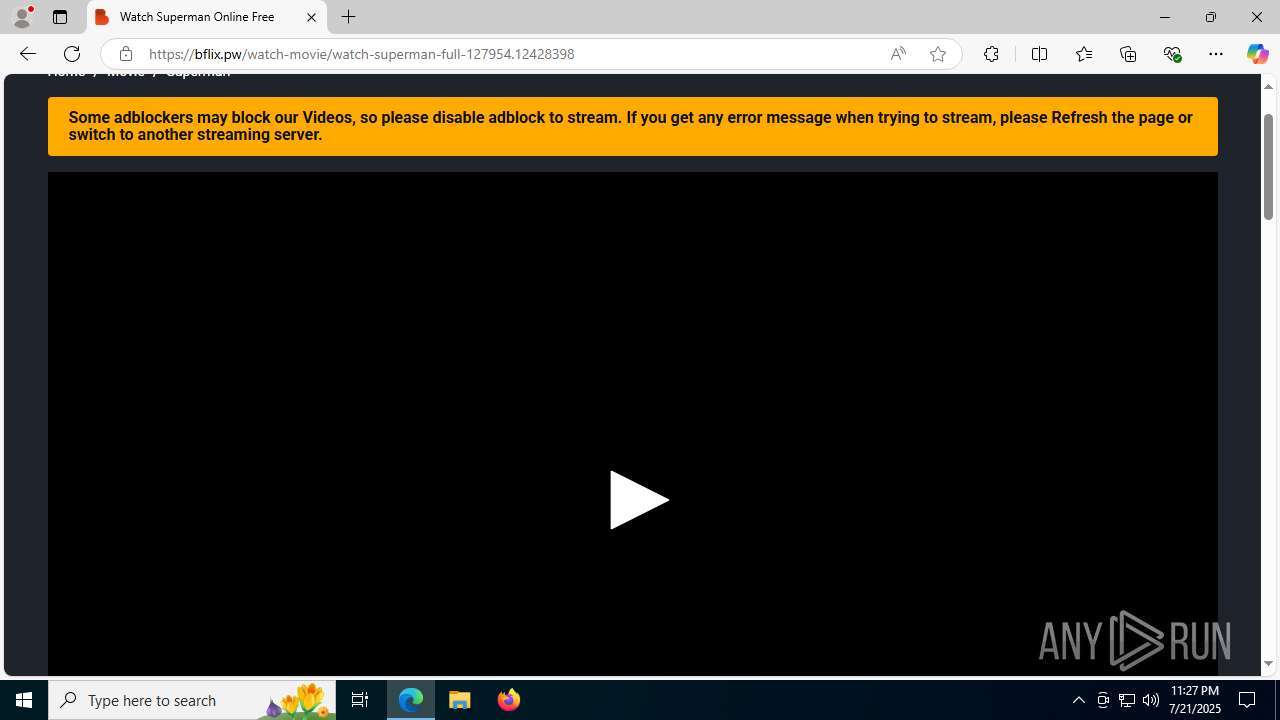
Task: Open Browser essentials
Action: [x=1172, y=54]
